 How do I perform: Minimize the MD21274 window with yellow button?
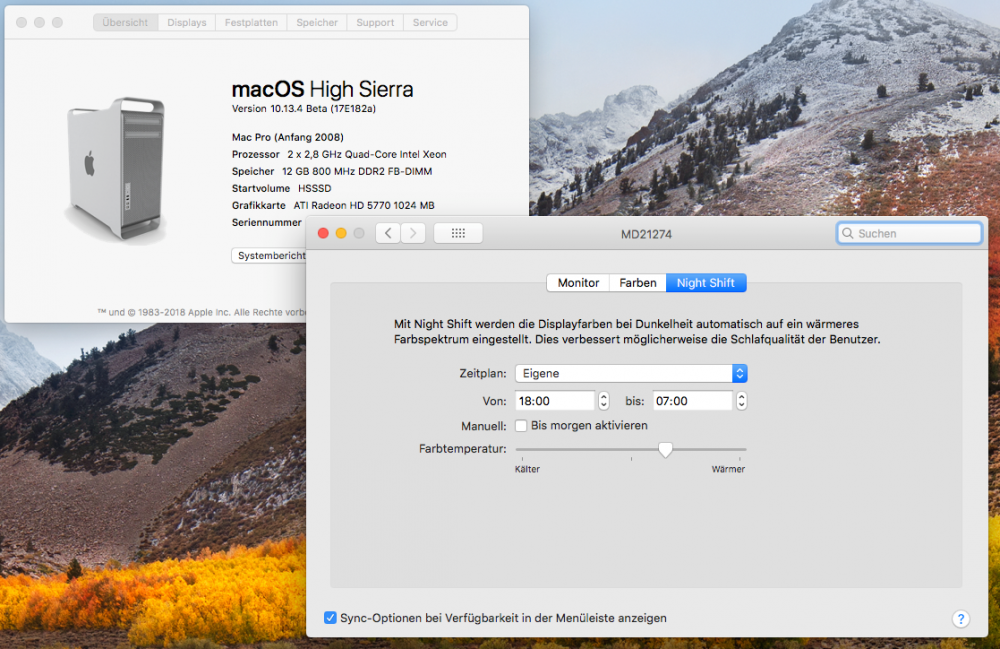pos(341,233)
